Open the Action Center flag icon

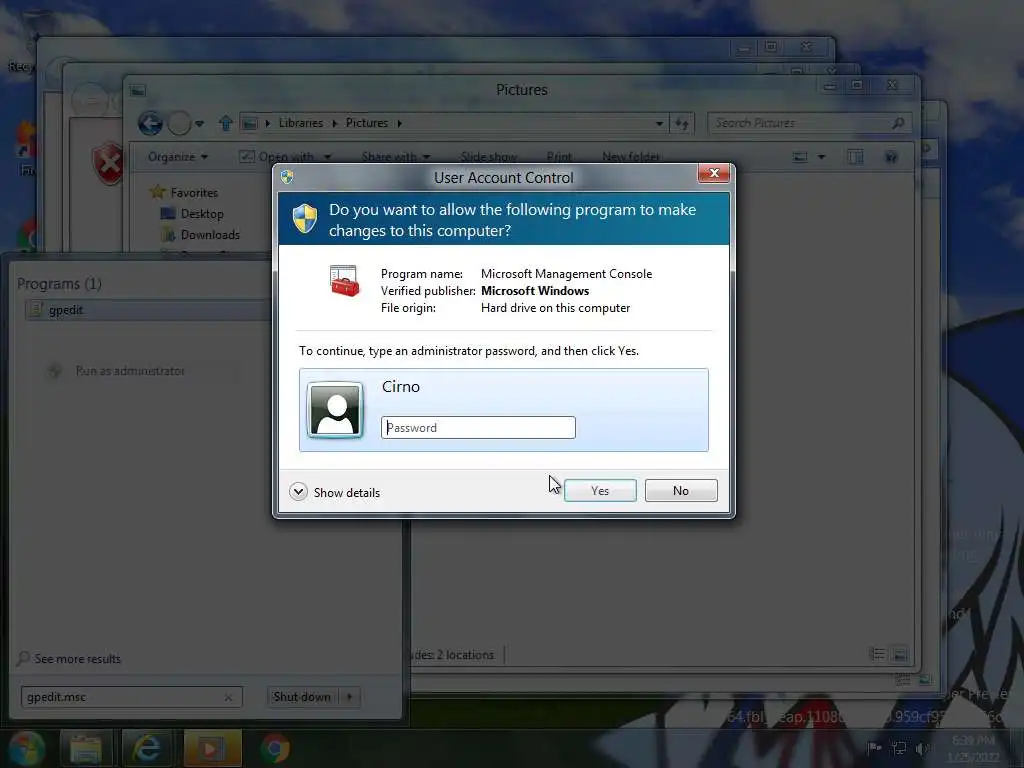click(874, 748)
